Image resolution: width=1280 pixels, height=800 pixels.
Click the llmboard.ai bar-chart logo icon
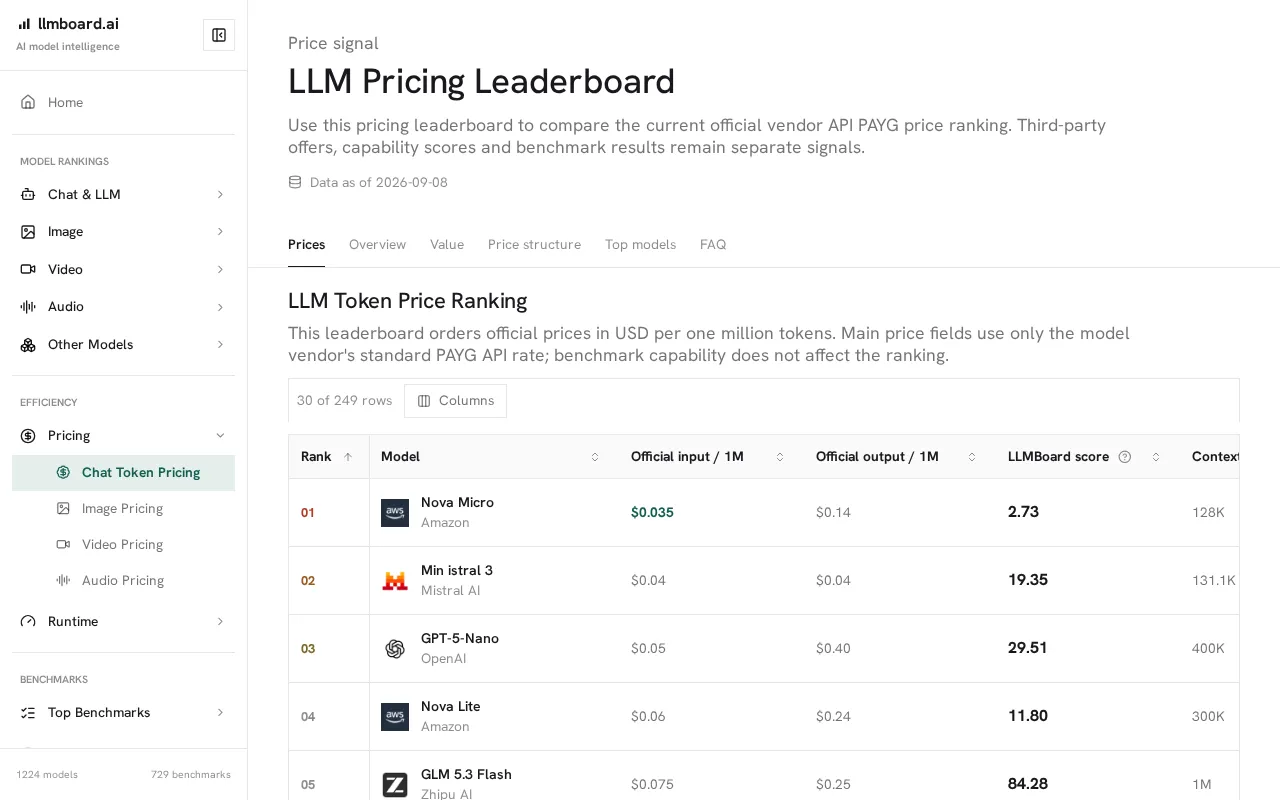coord(24,24)
